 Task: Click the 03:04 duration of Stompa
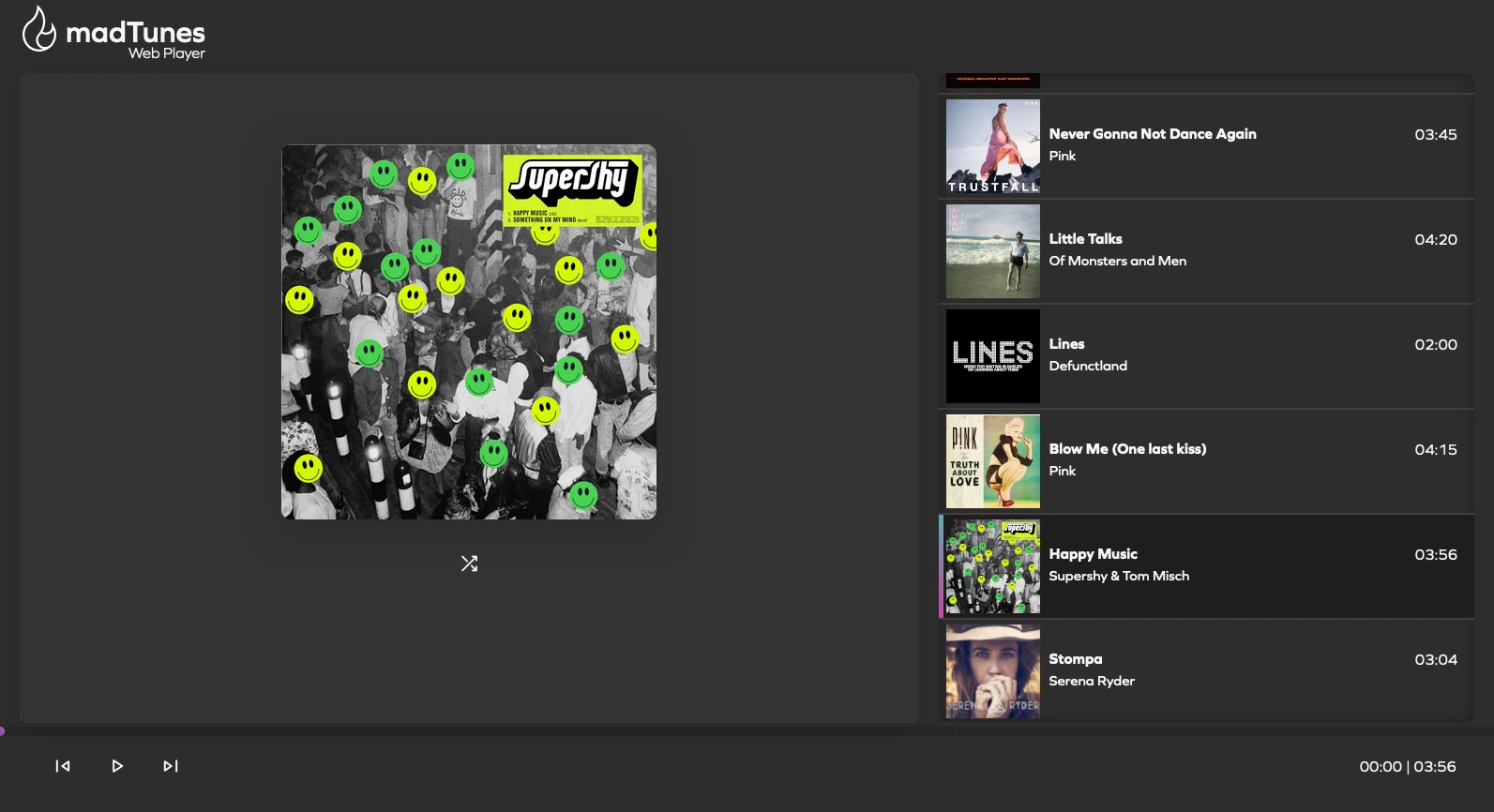coord(1436,659)
